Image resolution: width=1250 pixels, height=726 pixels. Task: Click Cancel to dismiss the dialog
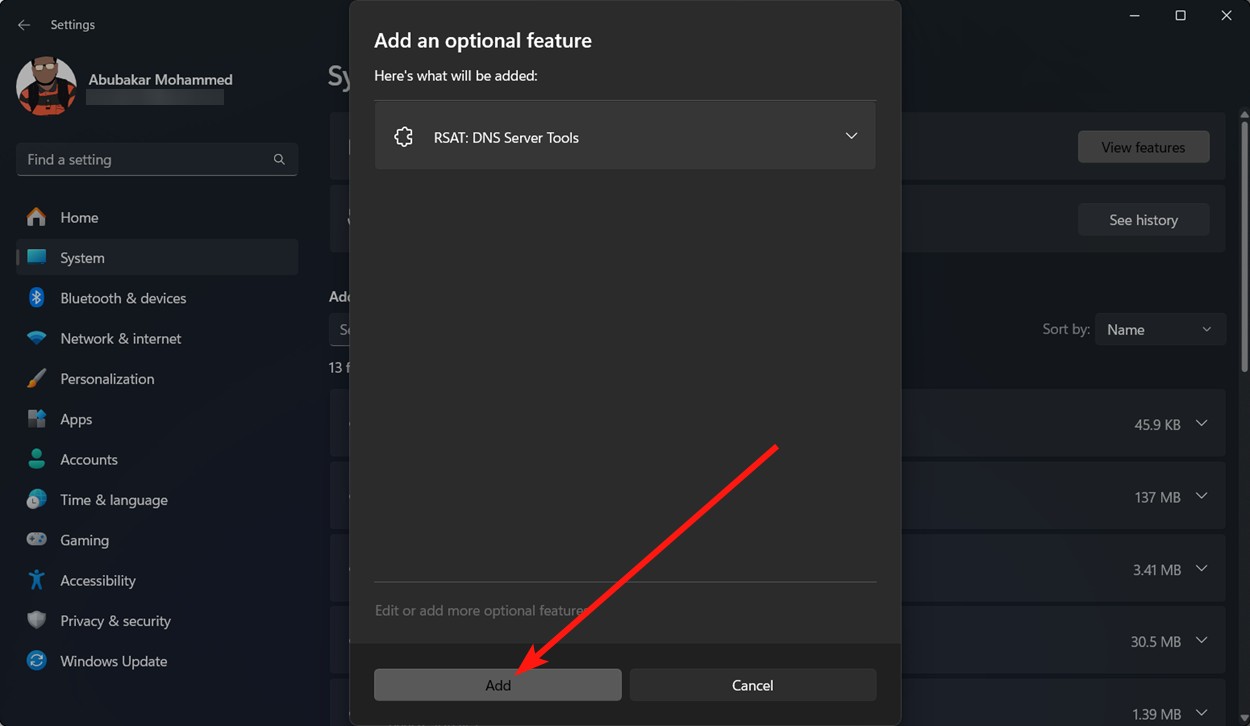click(752, 684)
